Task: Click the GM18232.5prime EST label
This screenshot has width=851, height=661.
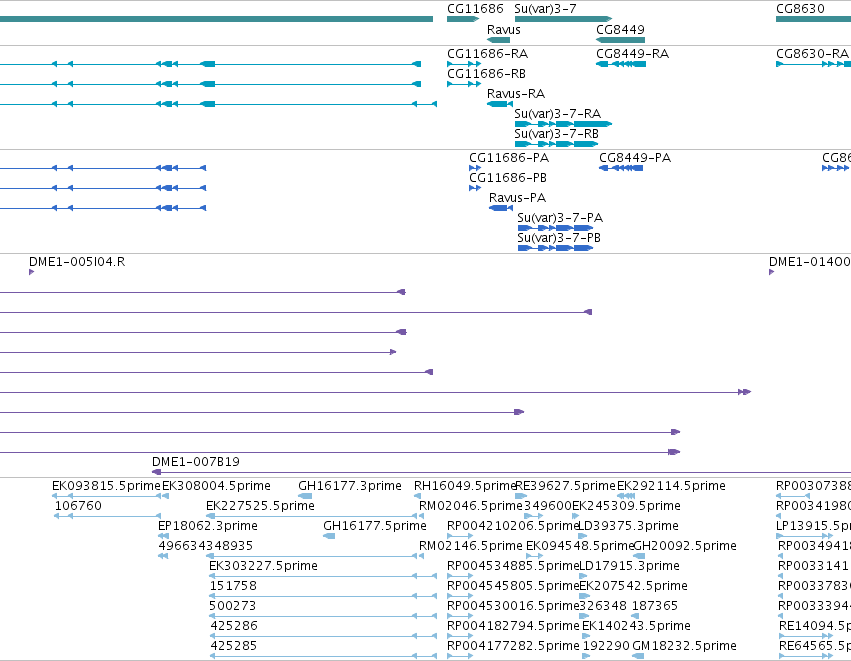Action: click(x=684, y=646)
